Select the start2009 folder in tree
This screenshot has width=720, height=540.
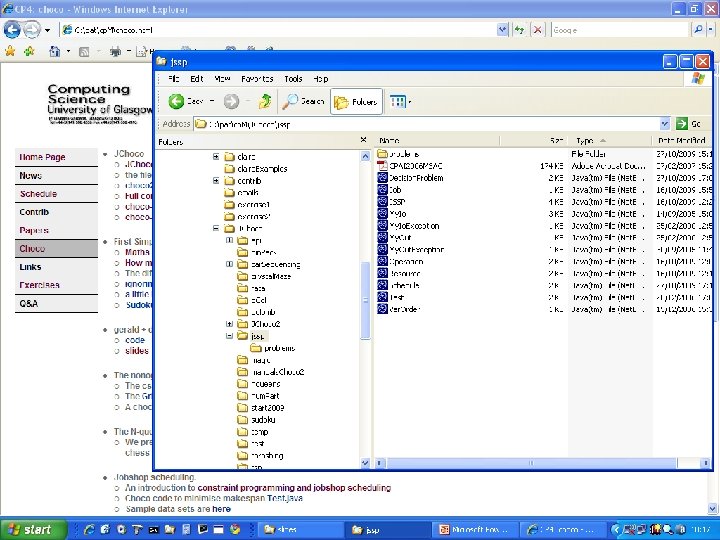(x=267, y=408)
